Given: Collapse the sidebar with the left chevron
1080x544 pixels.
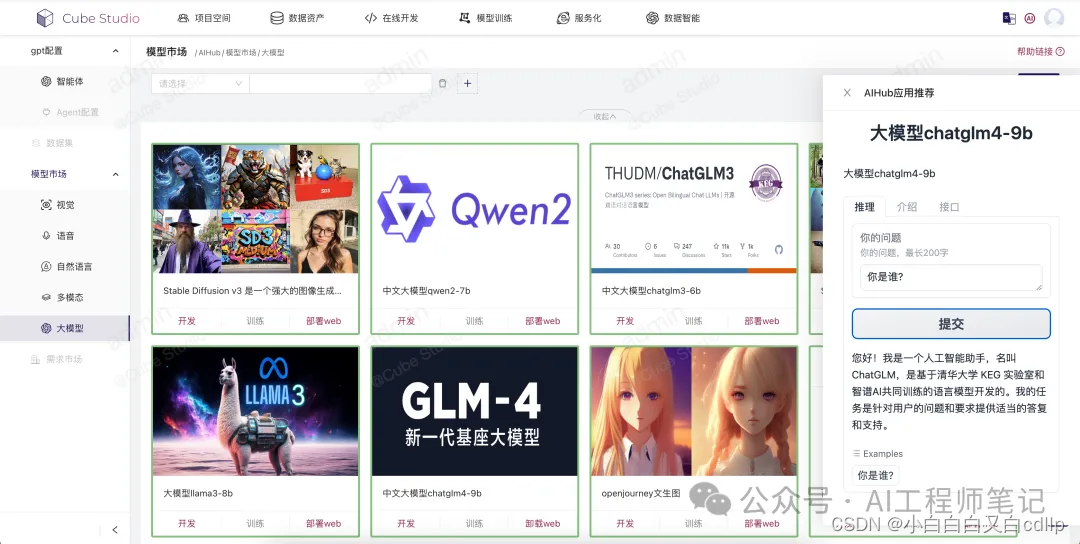Looking at the screenshot, I should [115, 530].
